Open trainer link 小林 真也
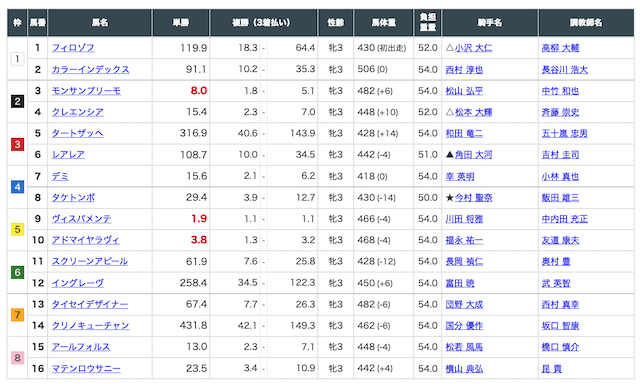 pos(560,176)
